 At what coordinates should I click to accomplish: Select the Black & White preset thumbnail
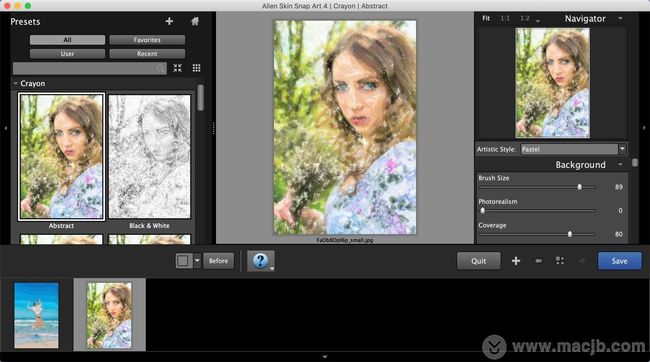(x=149, y=156)
